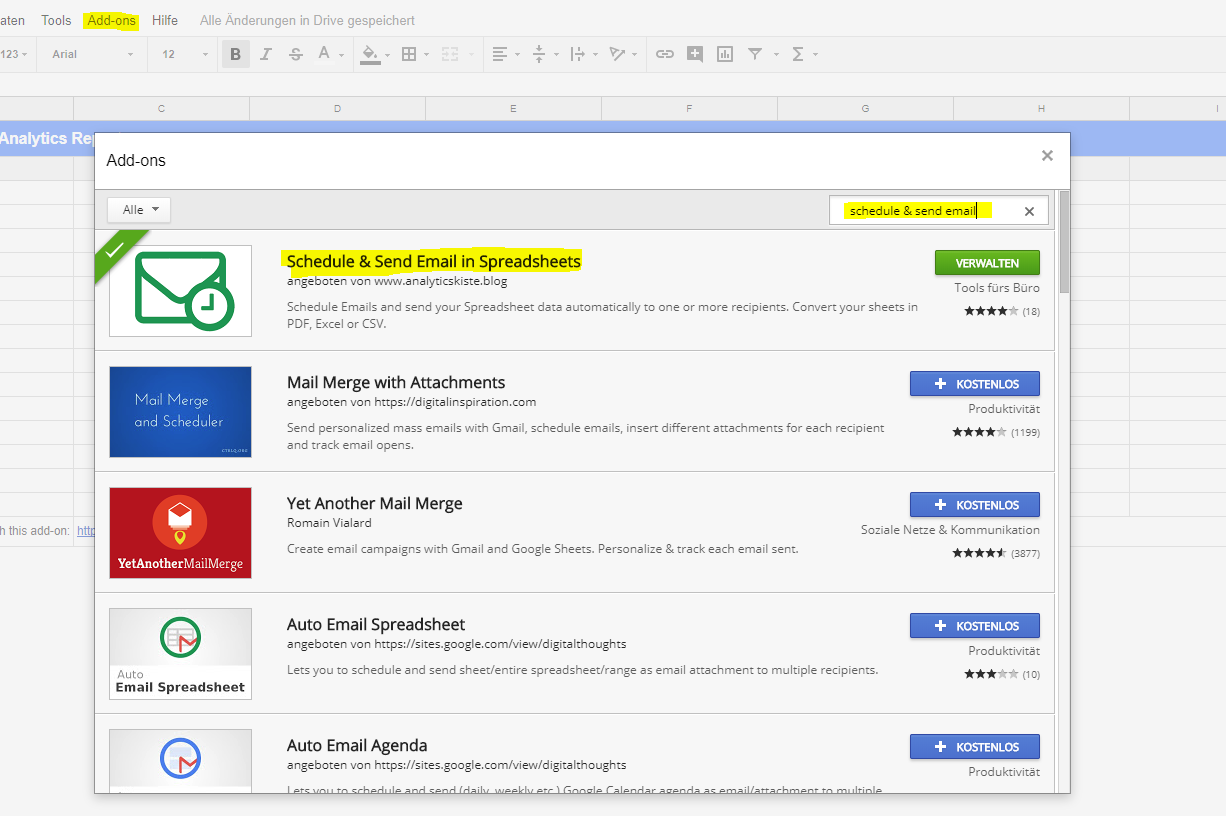Insert a chart via the toolbar

point(725,54)
